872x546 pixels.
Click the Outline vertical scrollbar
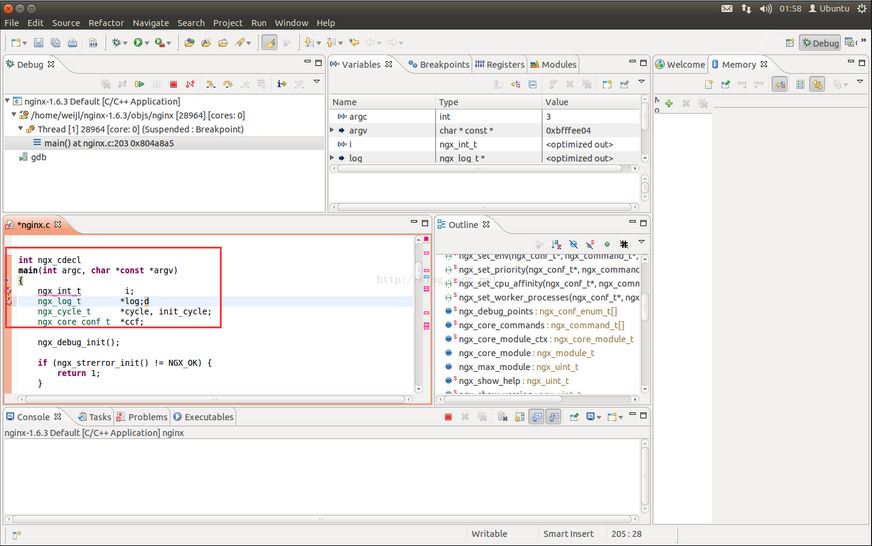coord(645,325)
